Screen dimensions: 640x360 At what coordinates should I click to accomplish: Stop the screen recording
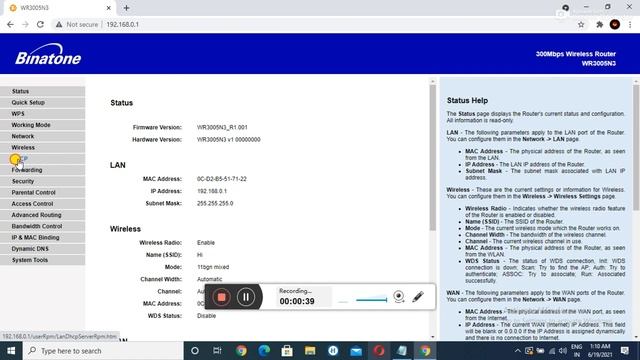point(222,297)
